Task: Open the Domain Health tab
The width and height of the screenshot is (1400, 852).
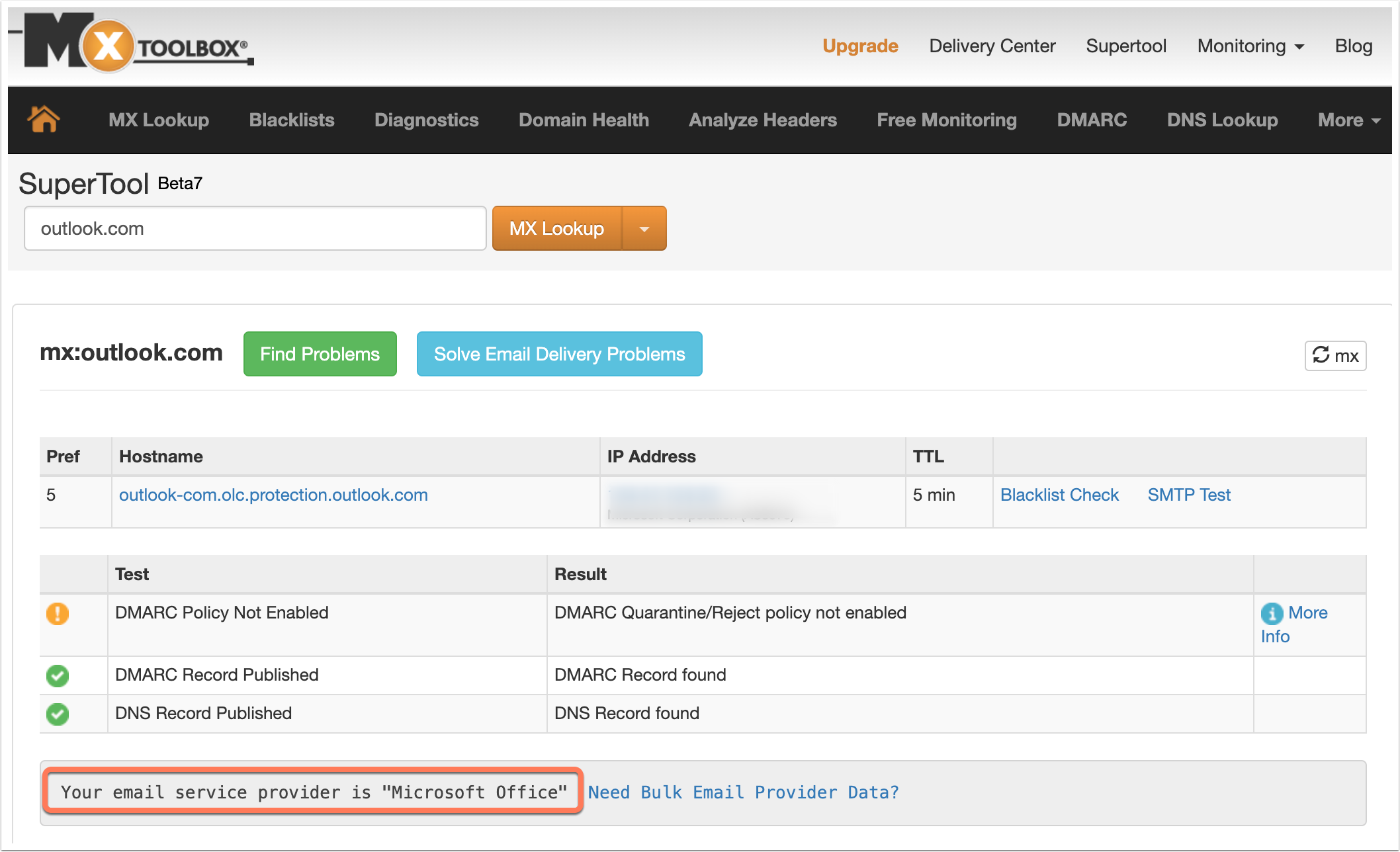Action: point(584,120)
